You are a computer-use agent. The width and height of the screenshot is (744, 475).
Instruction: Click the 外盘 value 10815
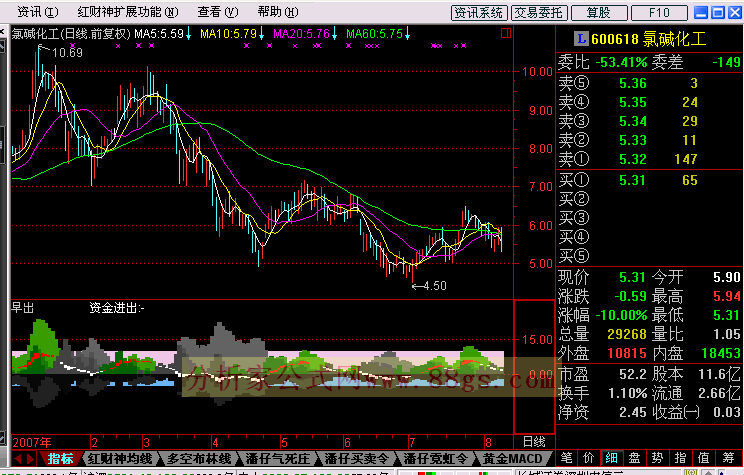click(x=627, y=353)
